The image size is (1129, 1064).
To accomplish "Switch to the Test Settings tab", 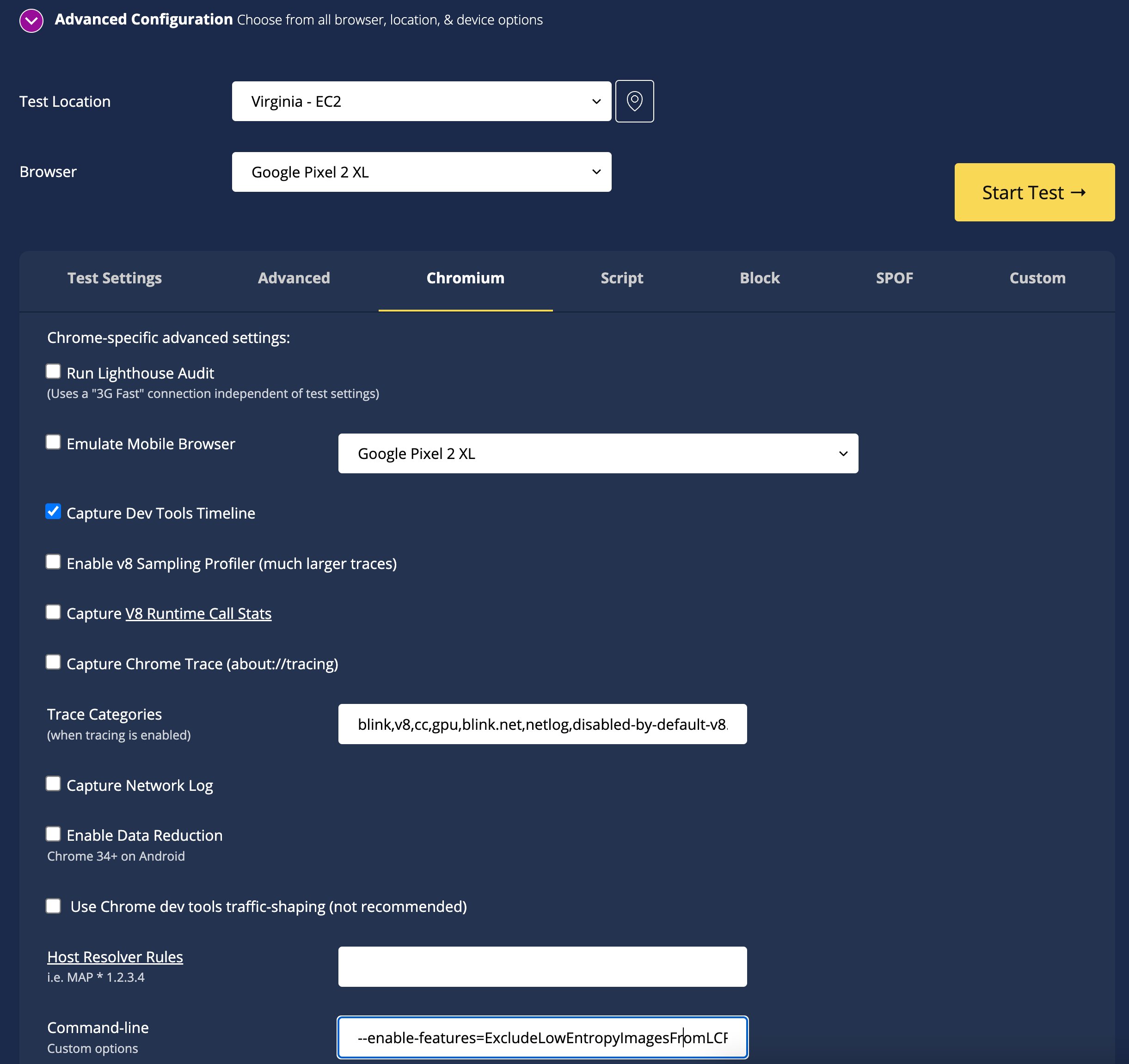I will coord(114,278).
